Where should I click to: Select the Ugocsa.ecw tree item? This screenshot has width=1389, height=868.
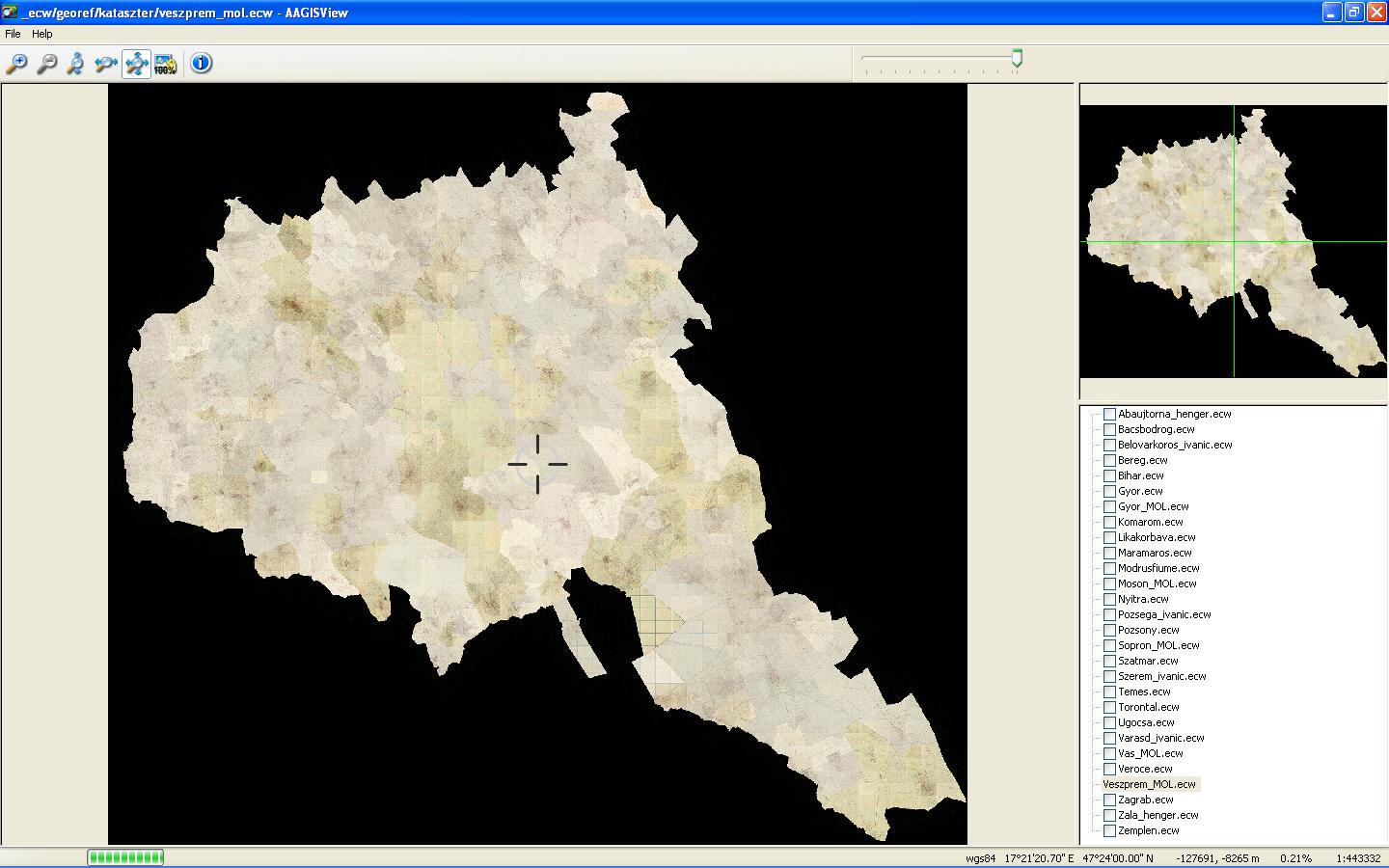[x=1146, y=722]
